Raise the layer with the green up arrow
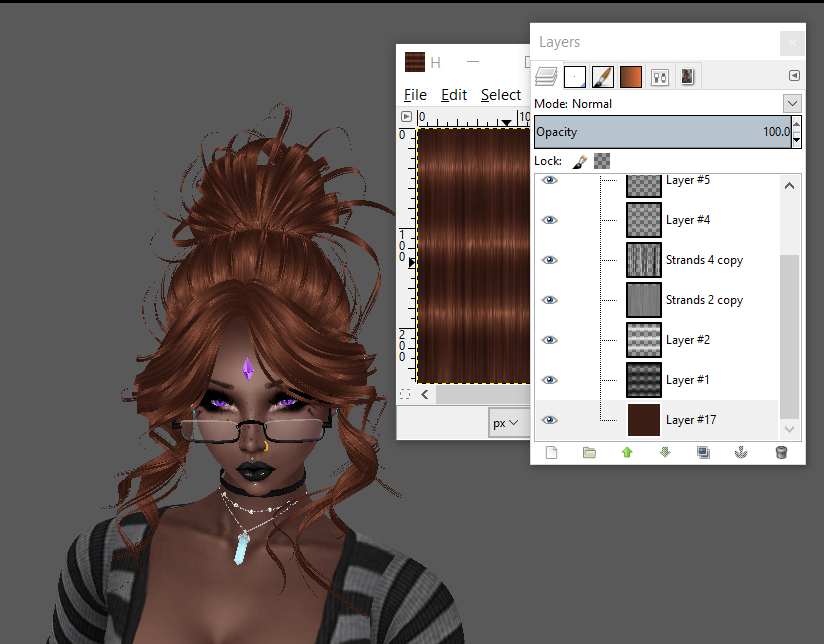 (x=627, y=453)
